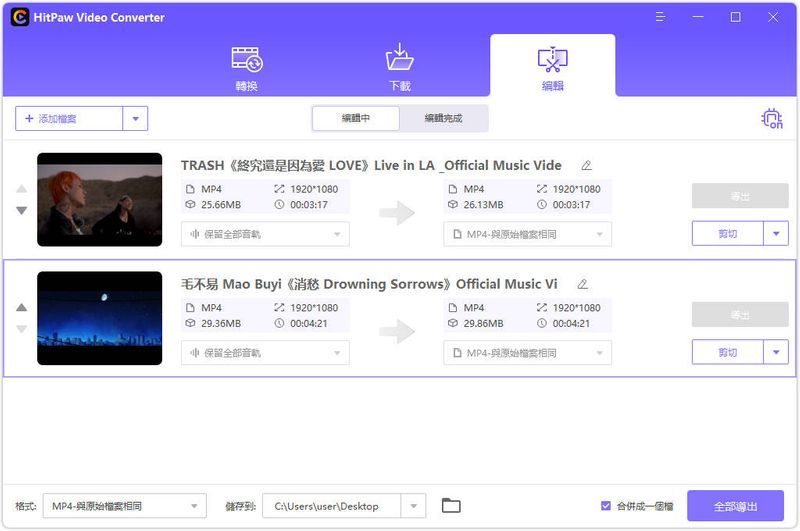Expand the add files dropdown arrow
The image size is (800, 531).
pyautogui.click(x=135, y=118)
